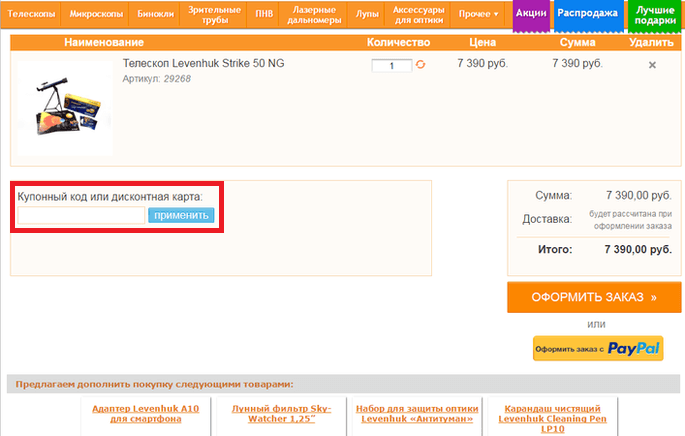685x436 pixels.
Task: Open the purple Акции tab
Action: (x=530, y=14)
